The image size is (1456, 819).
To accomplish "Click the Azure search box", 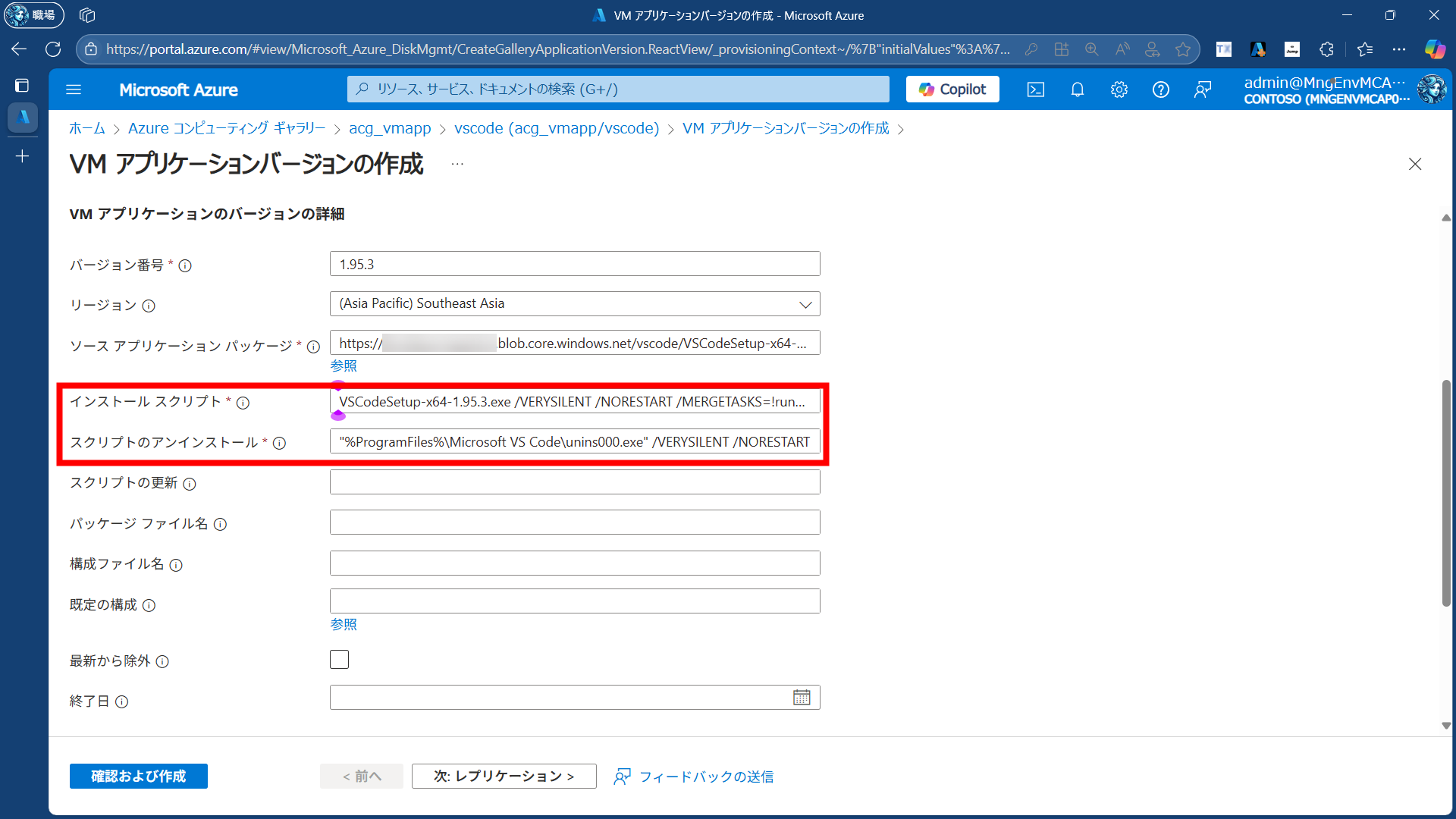I will pyautogui.click(x=618, y=89).
